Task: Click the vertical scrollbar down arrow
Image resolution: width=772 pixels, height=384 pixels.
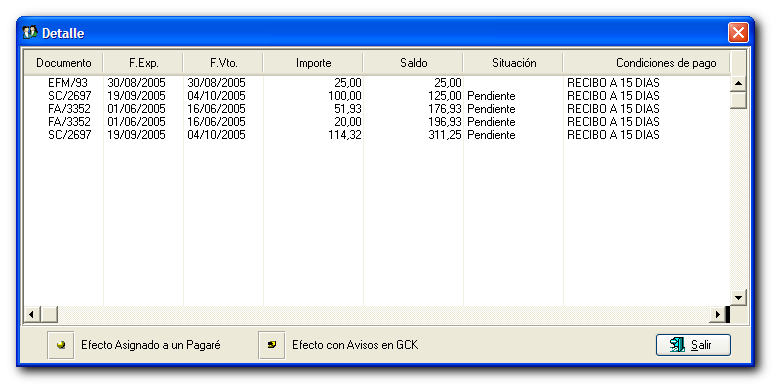Action: coord(738,297)
